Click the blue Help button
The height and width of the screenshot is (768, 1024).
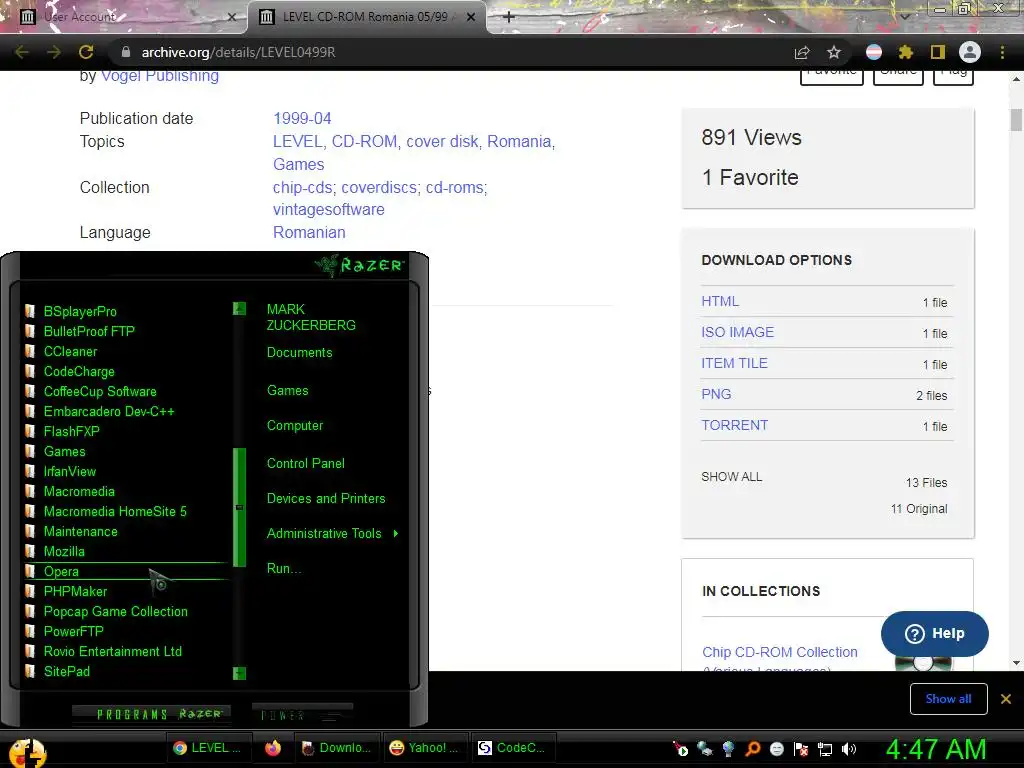[935, 633]
